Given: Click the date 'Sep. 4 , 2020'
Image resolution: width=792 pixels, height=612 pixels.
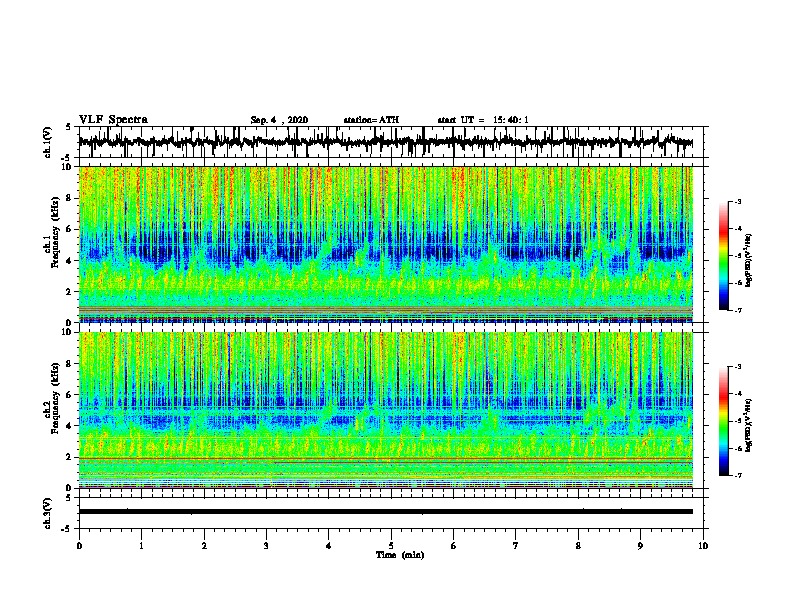Looking at the screenshot, I should [x=279, y=120].
